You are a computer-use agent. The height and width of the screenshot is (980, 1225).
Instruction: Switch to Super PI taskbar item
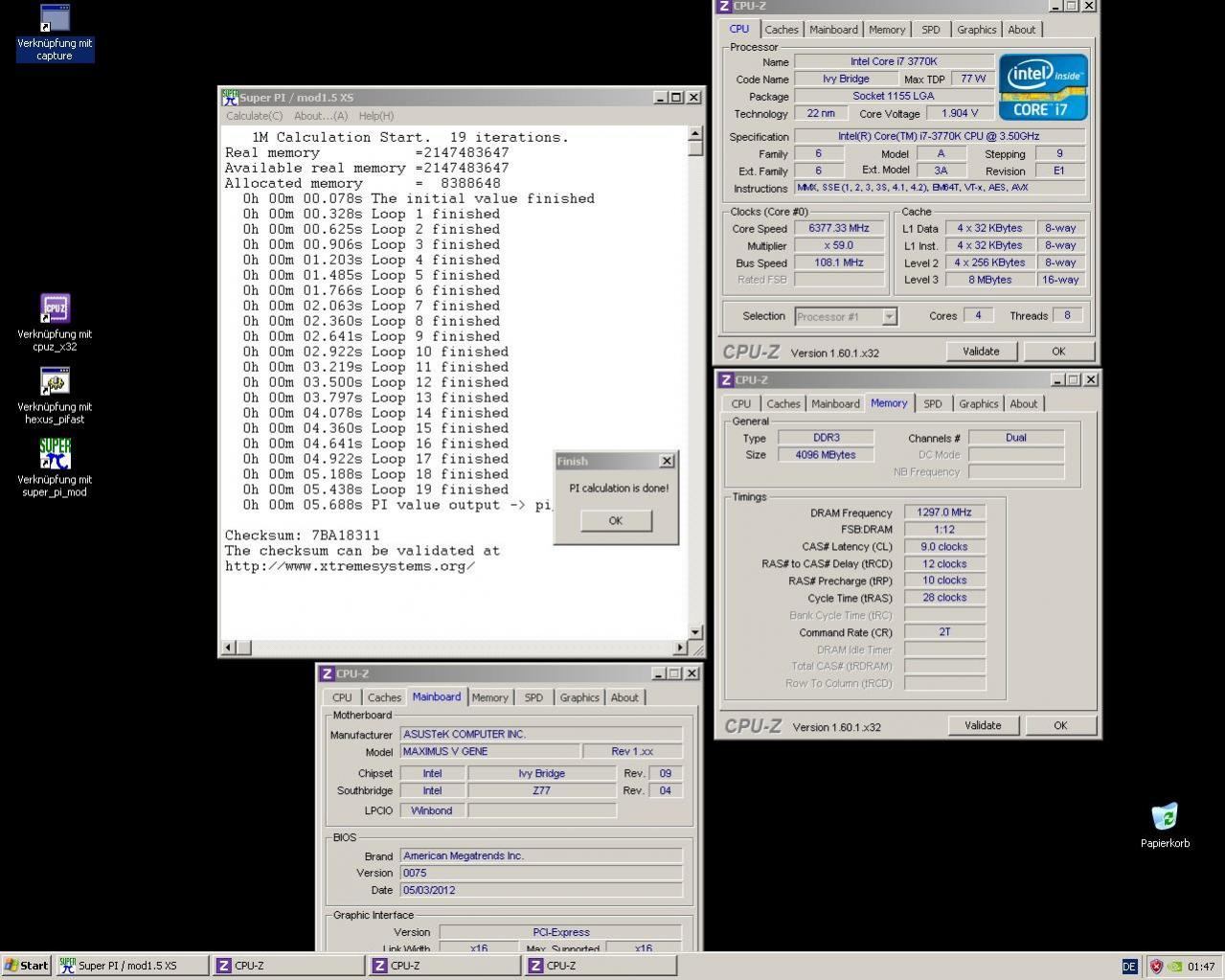(x=131, y=966)
